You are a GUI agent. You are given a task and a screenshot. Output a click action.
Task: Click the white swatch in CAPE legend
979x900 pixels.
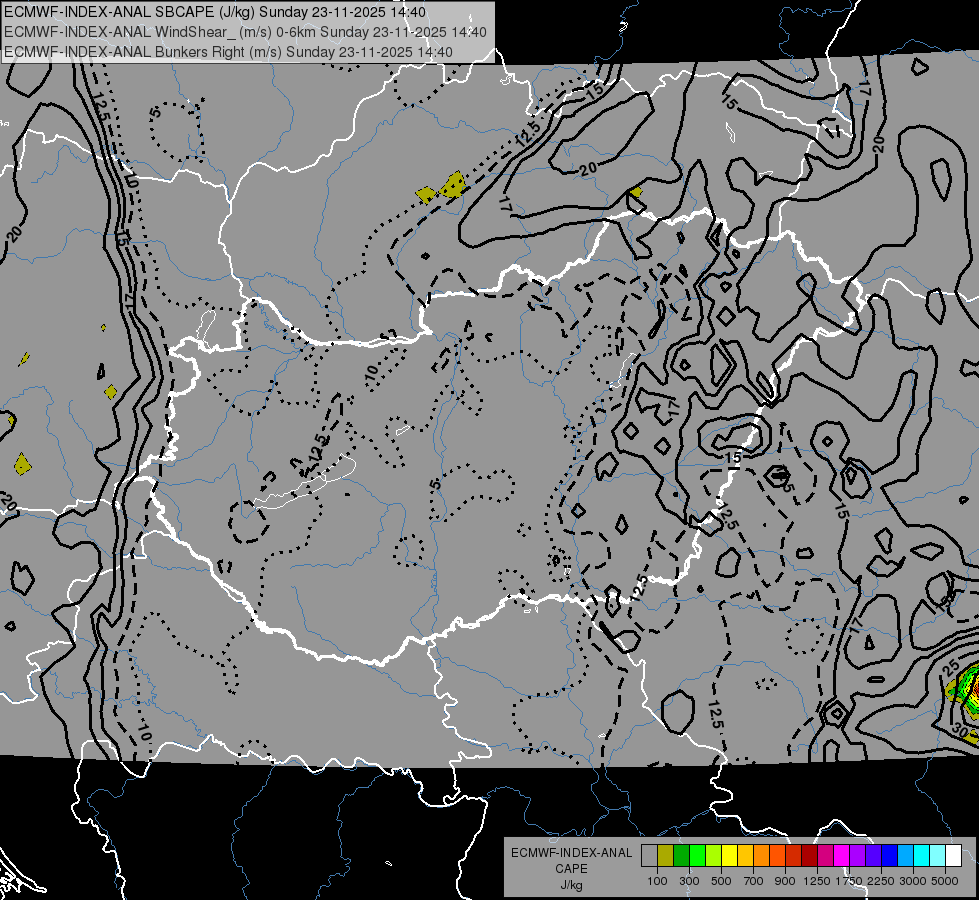coord(953,856)
